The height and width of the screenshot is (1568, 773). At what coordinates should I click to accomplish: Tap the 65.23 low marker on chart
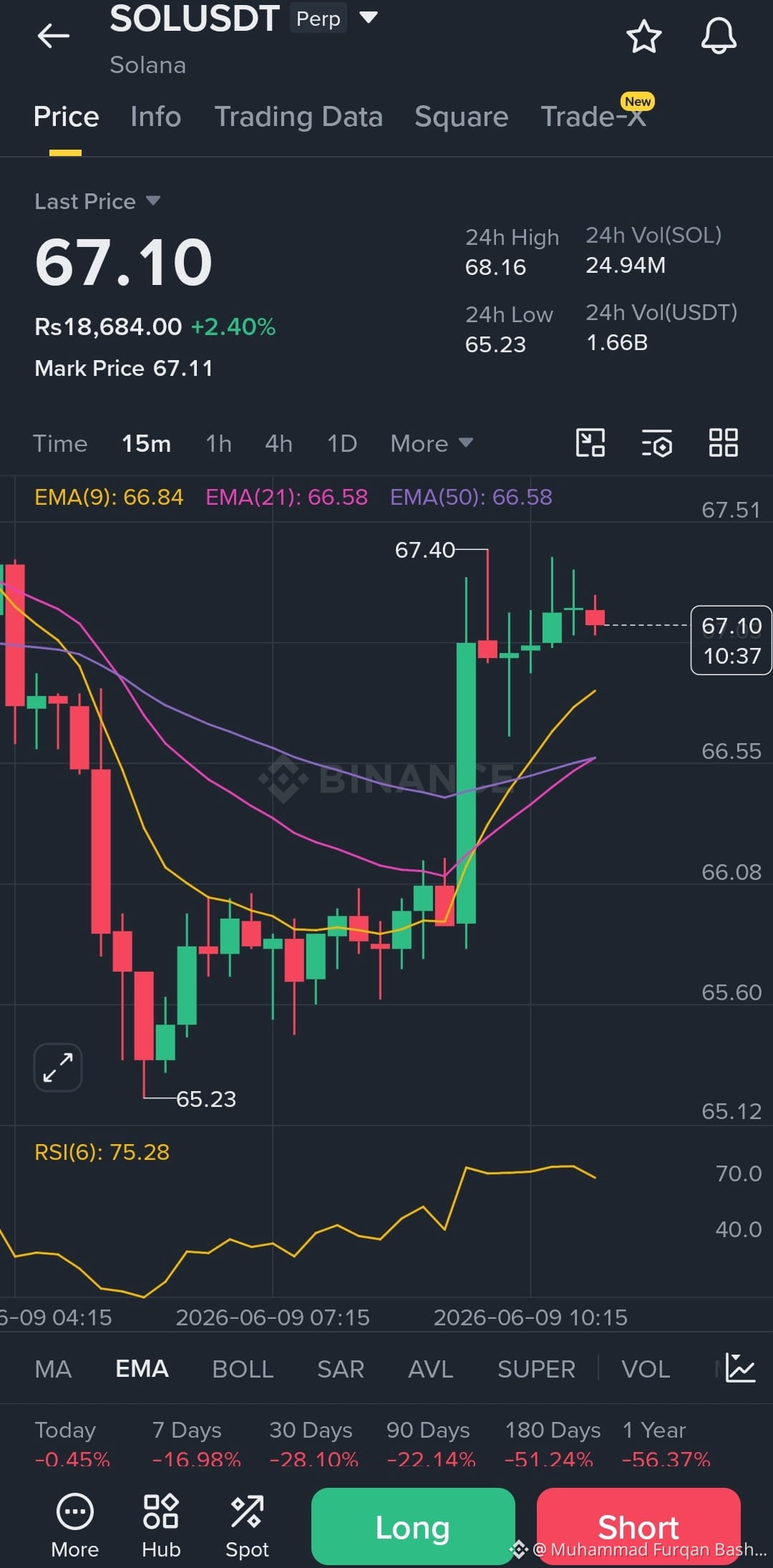point(206,1098)
